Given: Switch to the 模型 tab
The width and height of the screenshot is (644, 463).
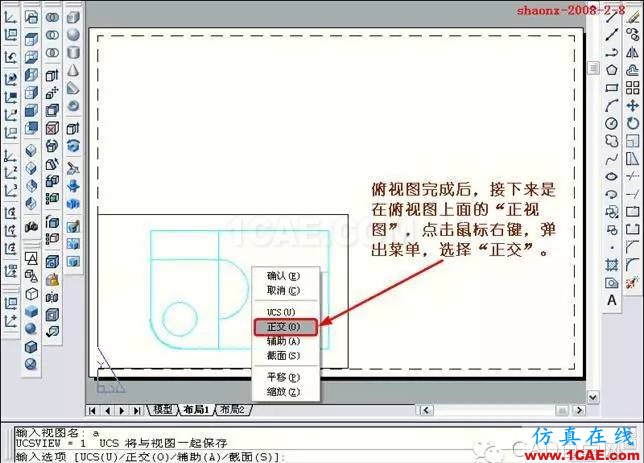Looking at the screenshot, I should click(x=163, y=410).
